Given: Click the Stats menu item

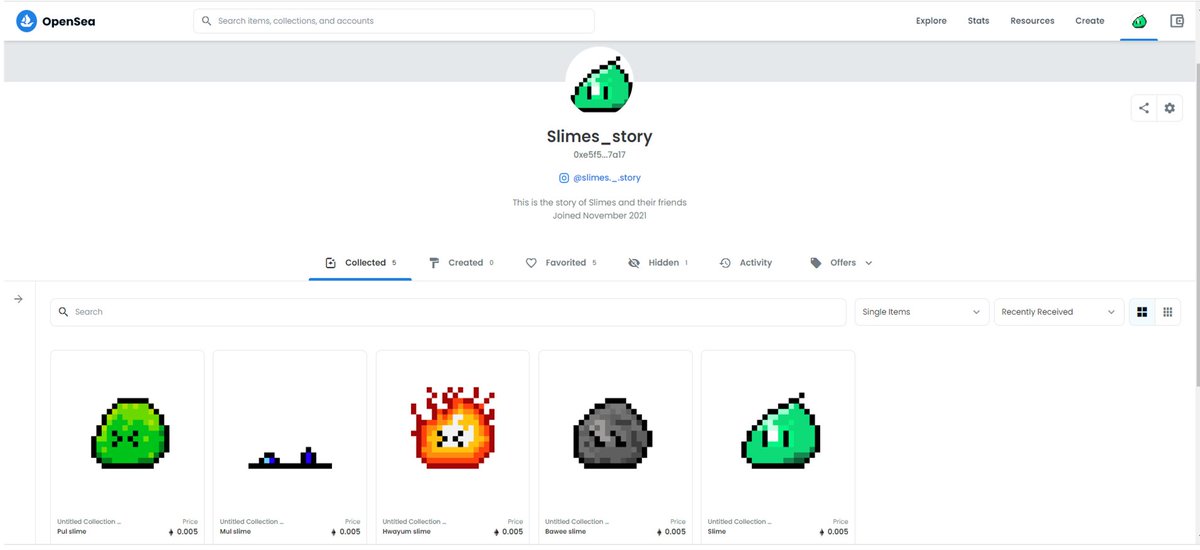Looking at the screenshot, I should click(x=978, y=21).
